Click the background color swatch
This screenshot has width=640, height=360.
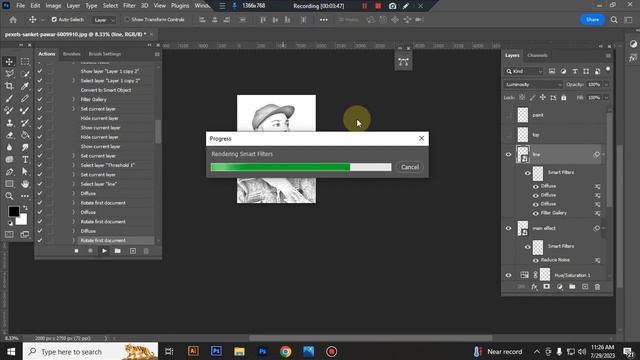pos(22,221)
